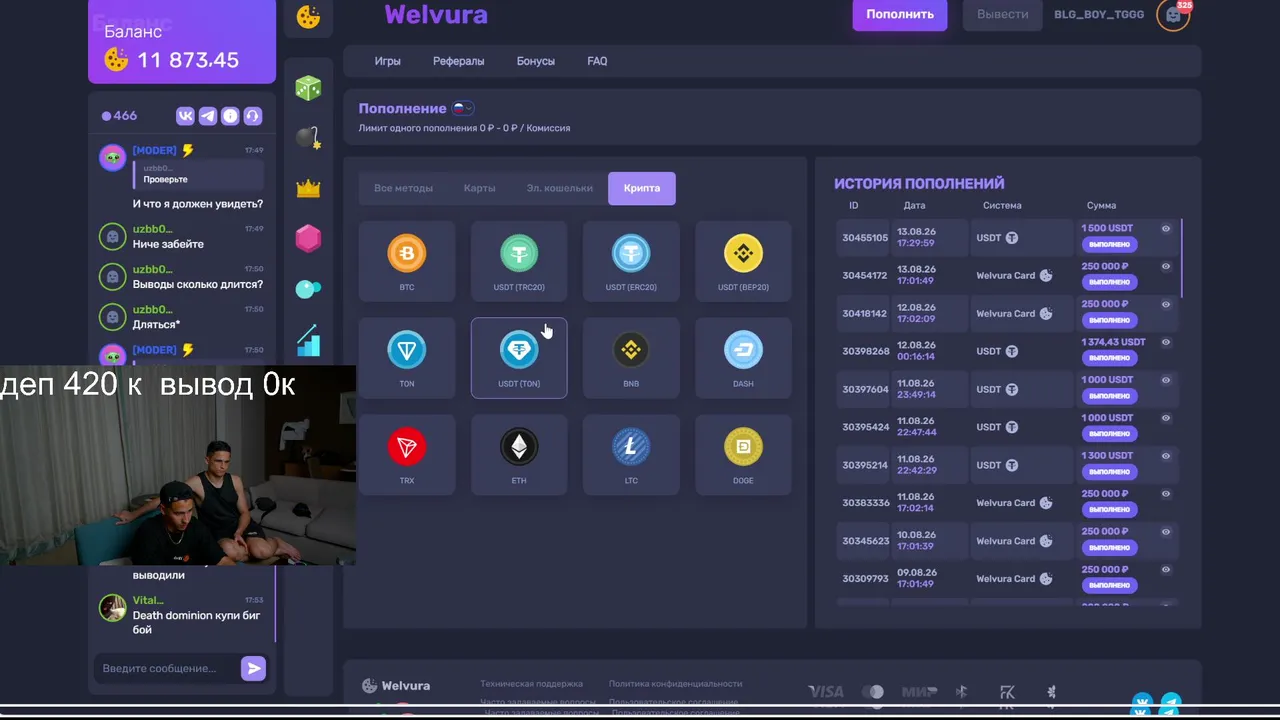The width and height of the screenshot is (1280, 720).
Task: Pick TRX as deposit currency
Action: (407, 455)
